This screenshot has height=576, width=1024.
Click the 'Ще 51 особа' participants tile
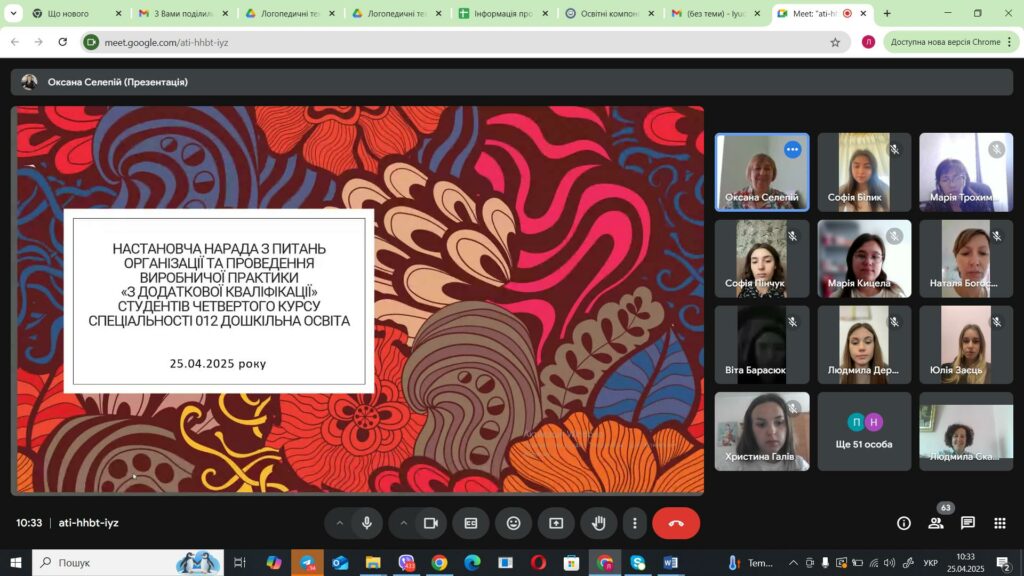pos(864,432)
